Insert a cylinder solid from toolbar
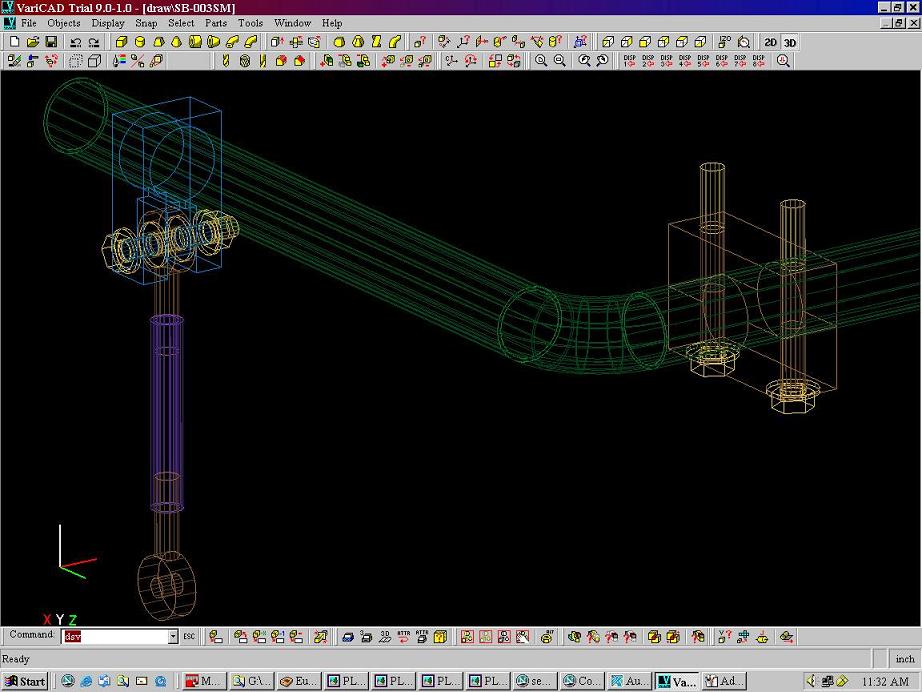Viewport: 922px width, 692px height. coord(140,42)
